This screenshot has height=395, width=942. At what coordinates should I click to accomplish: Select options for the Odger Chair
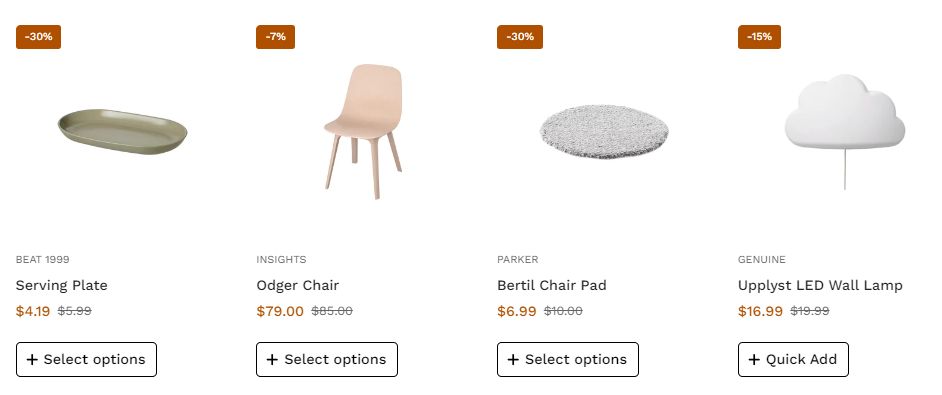tap(327, 360)
